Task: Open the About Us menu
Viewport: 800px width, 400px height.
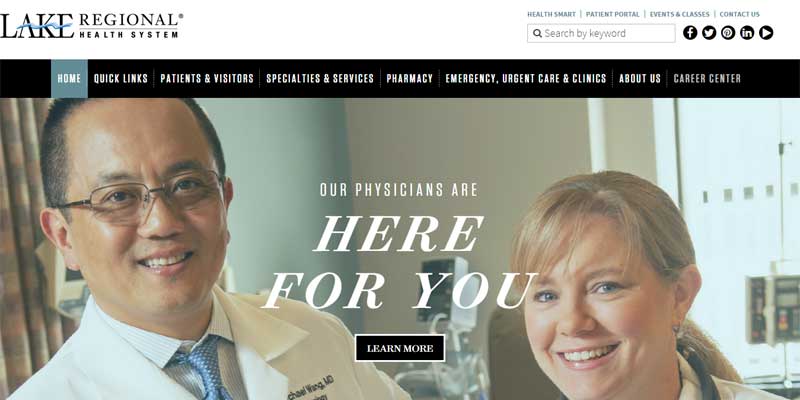Action: point(640,79)
